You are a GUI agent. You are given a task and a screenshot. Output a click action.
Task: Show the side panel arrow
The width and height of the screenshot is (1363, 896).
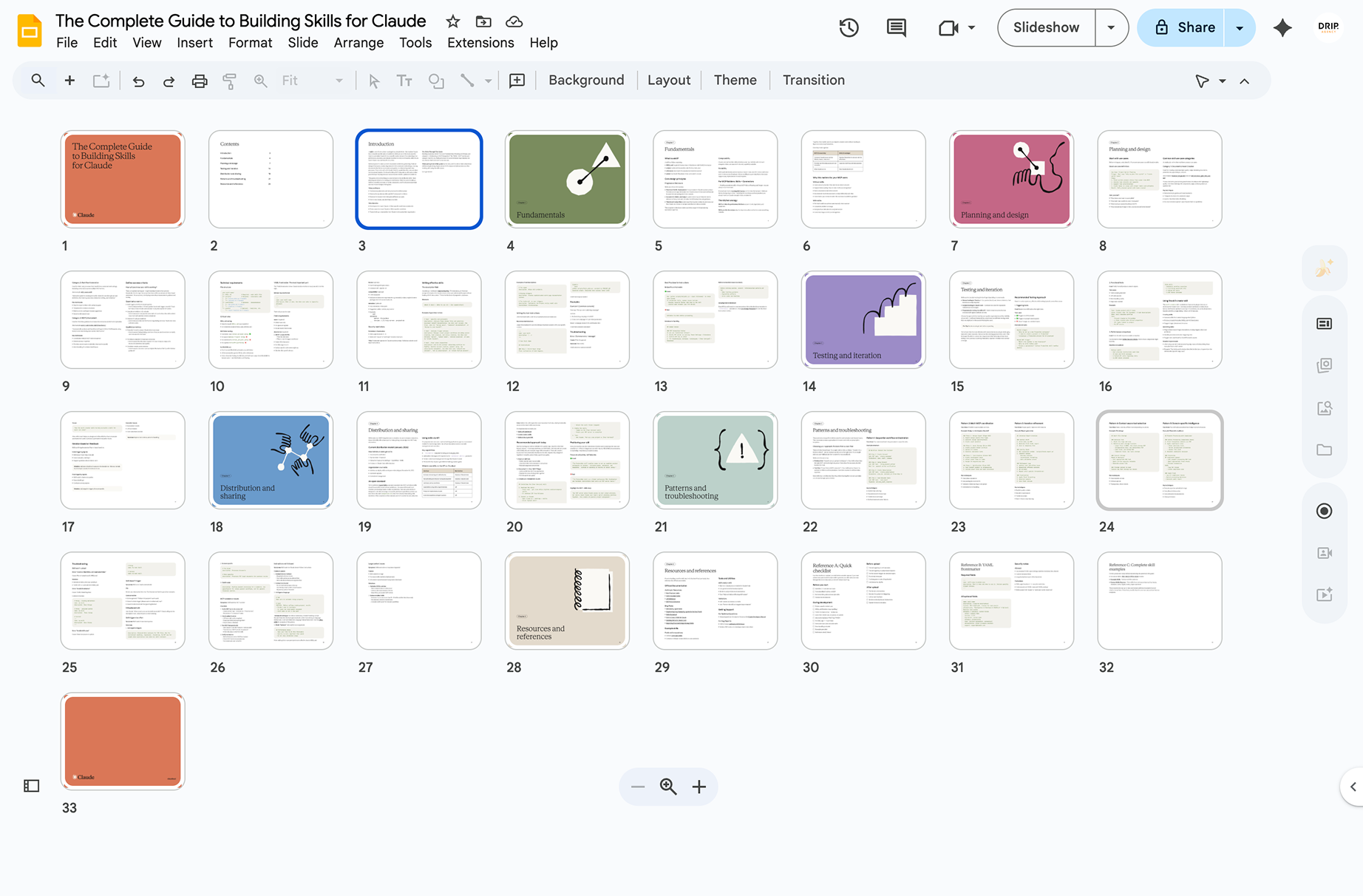1353,787
